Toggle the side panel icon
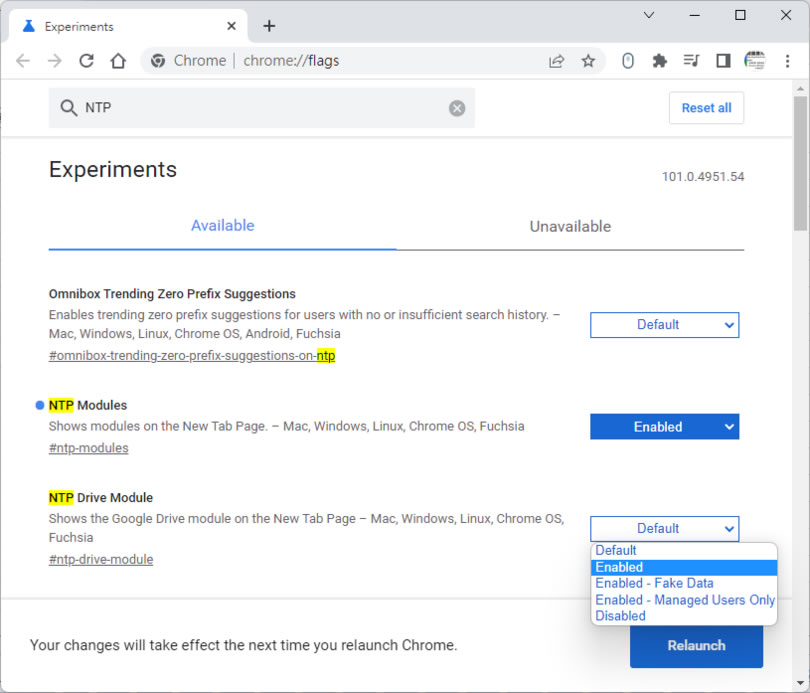Screen dimensions: 810x693 click(x=723, y=61)
